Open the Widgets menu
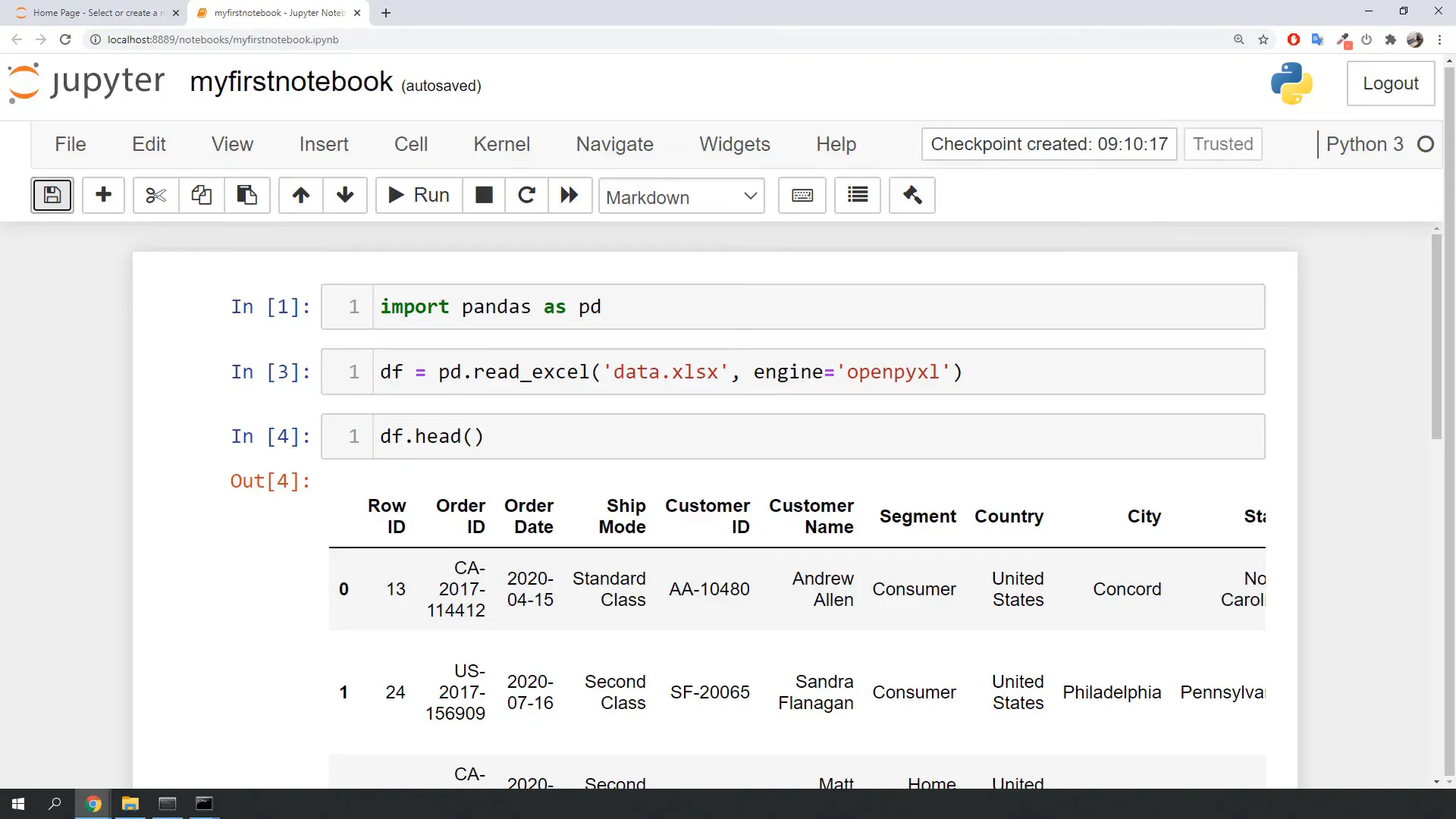 [734, 144]
